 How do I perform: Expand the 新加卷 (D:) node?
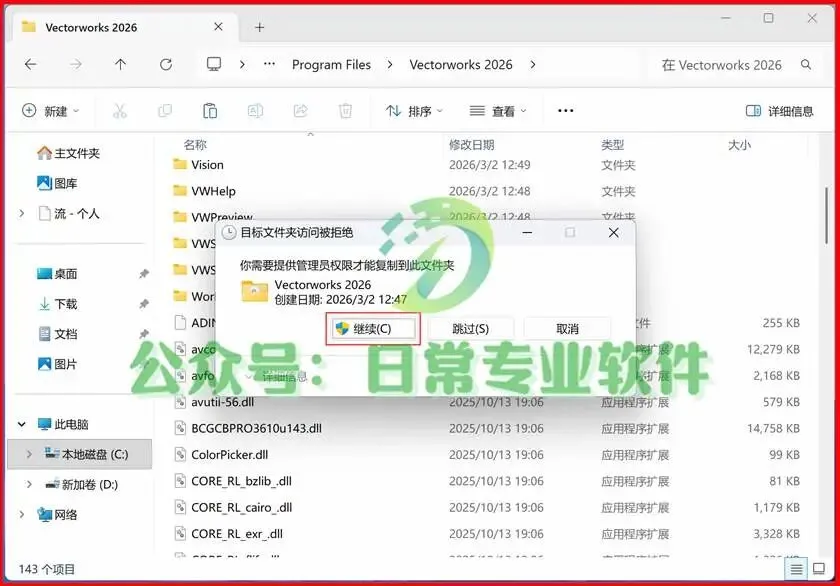29,484
